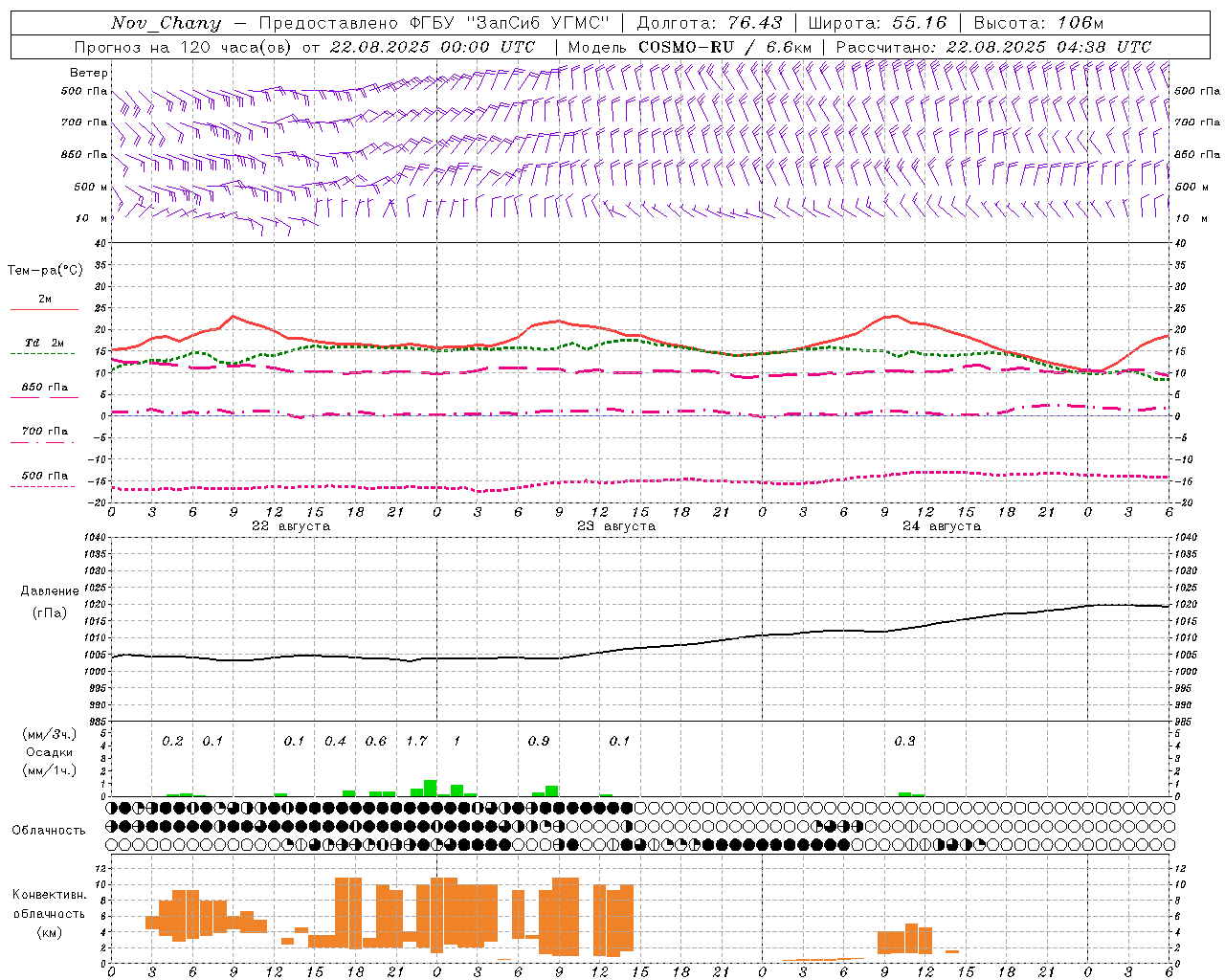Click the precipitation amount "0.3"

pyautogui.click(x=904, y=742)
